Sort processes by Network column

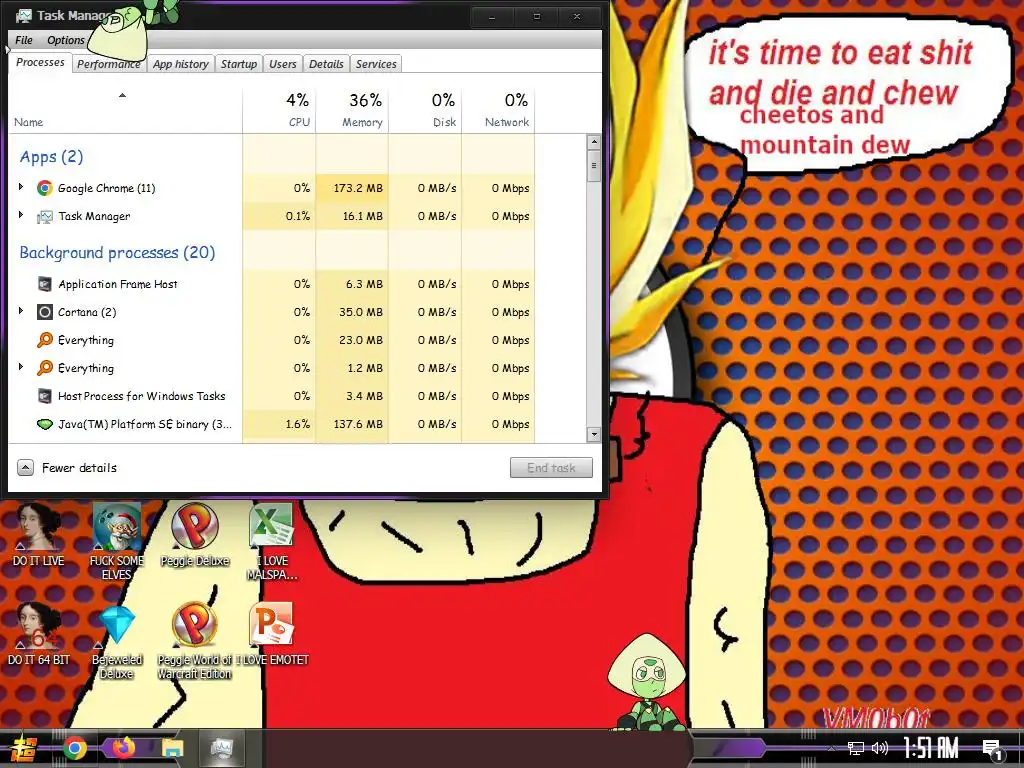pyautogui.click(x=498, y=110)
